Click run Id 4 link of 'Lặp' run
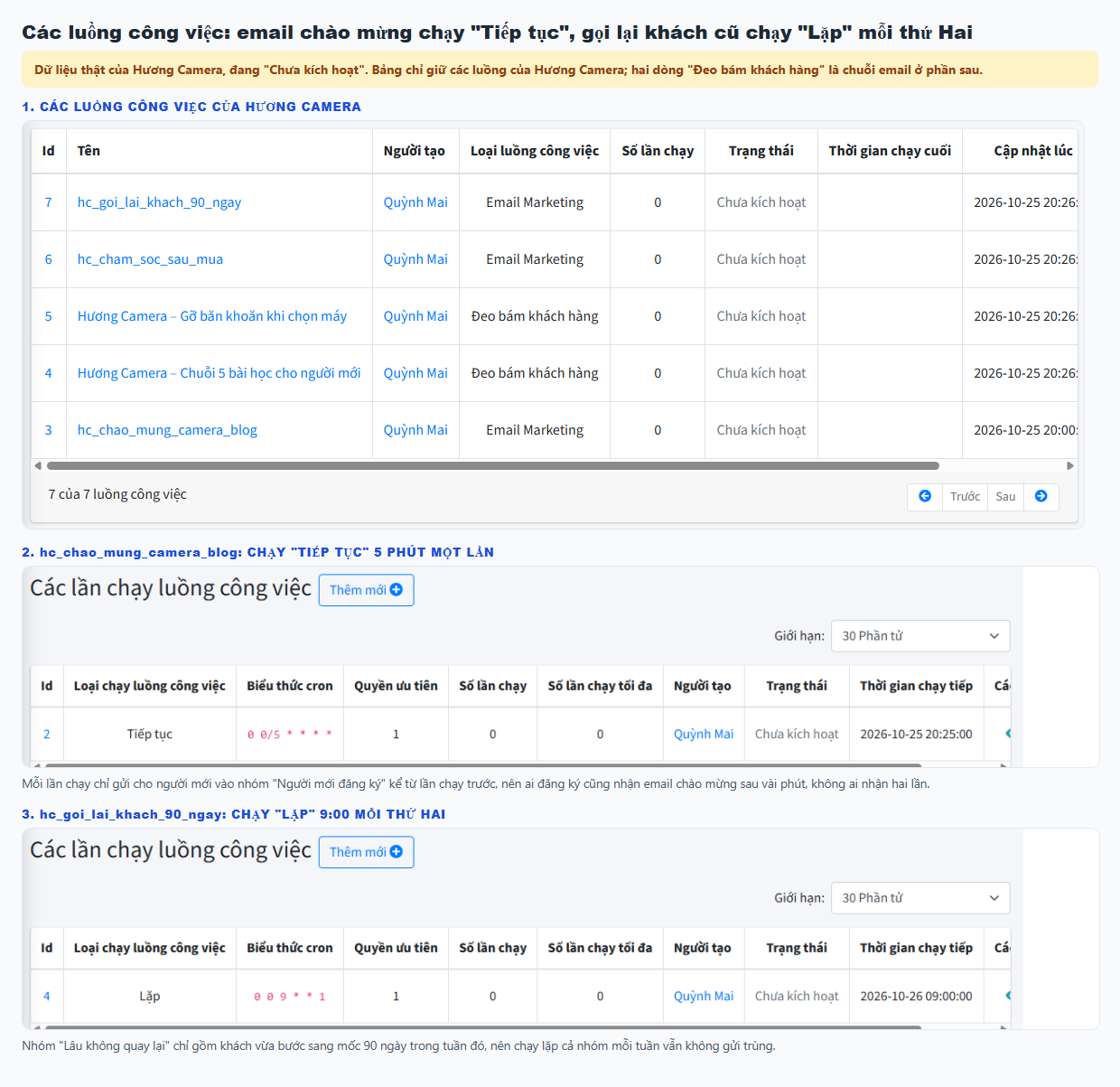Viewport: 1120px width, 1087px height. tap(47, 997)
